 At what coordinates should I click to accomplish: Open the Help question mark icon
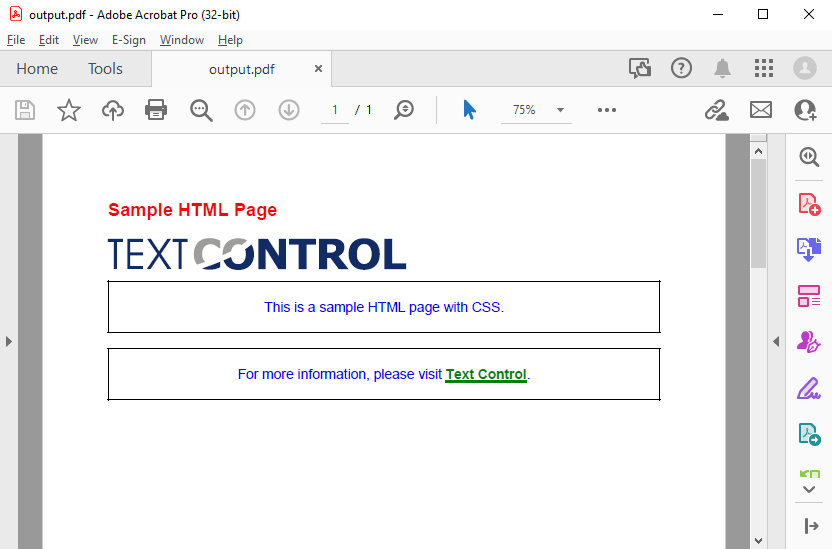681,68
